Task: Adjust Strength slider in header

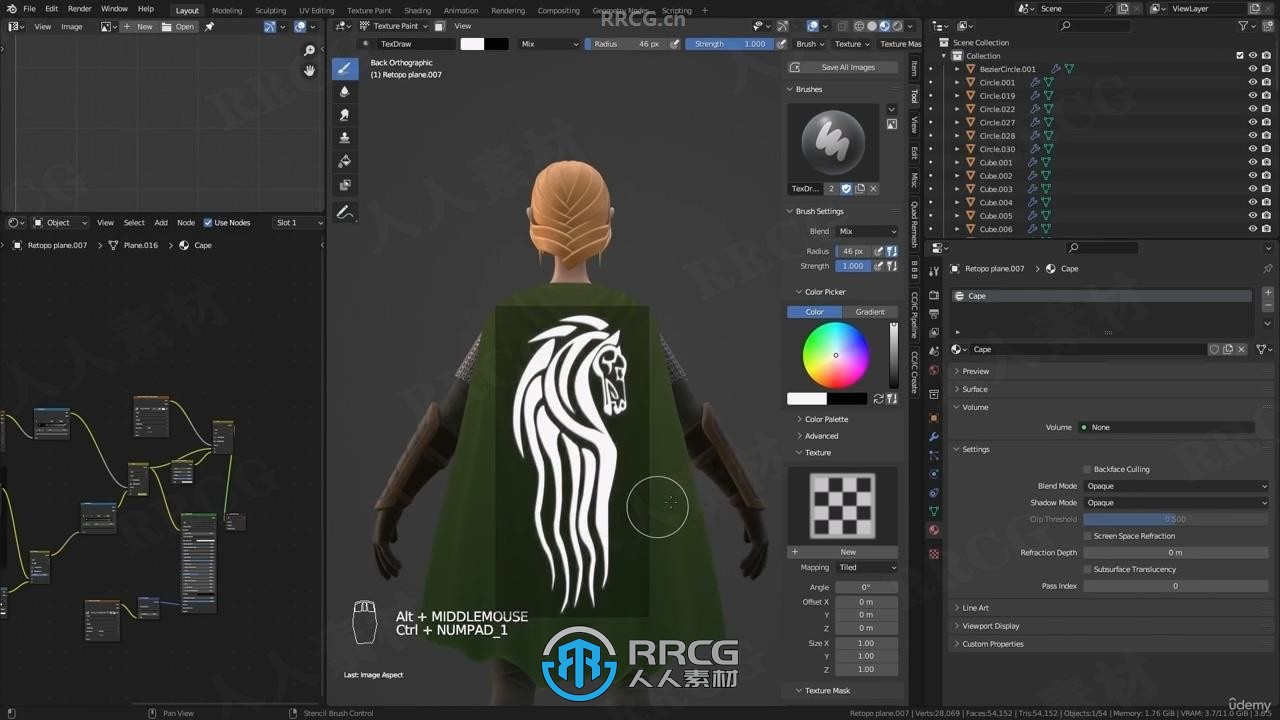Action: (729, 44)
